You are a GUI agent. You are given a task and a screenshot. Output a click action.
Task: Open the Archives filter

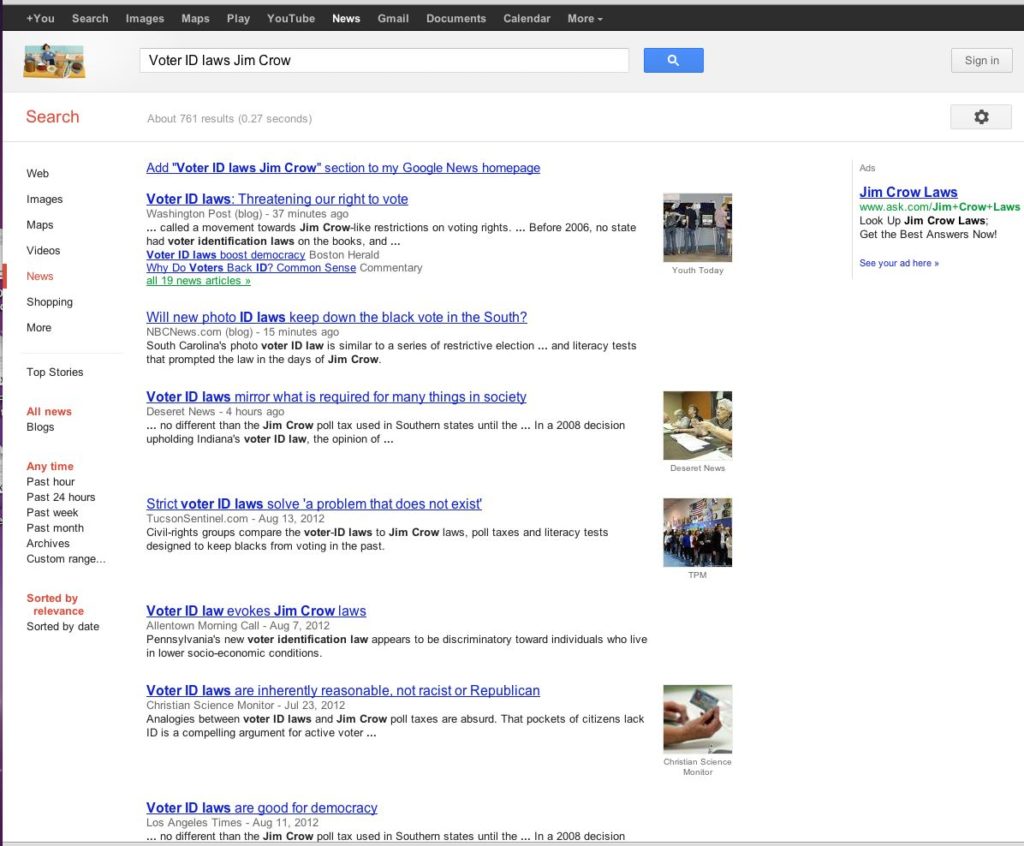(x=48, y=544)
